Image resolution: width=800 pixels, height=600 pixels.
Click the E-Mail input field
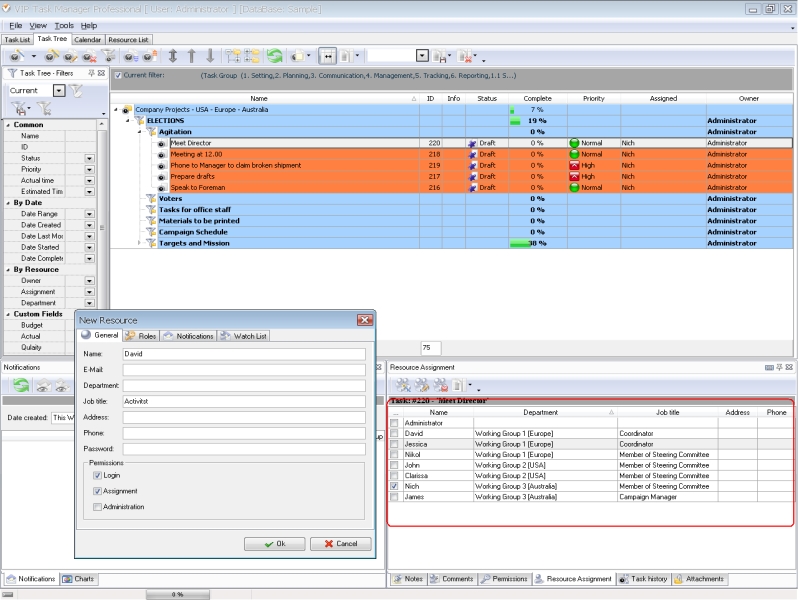(244, 370)
